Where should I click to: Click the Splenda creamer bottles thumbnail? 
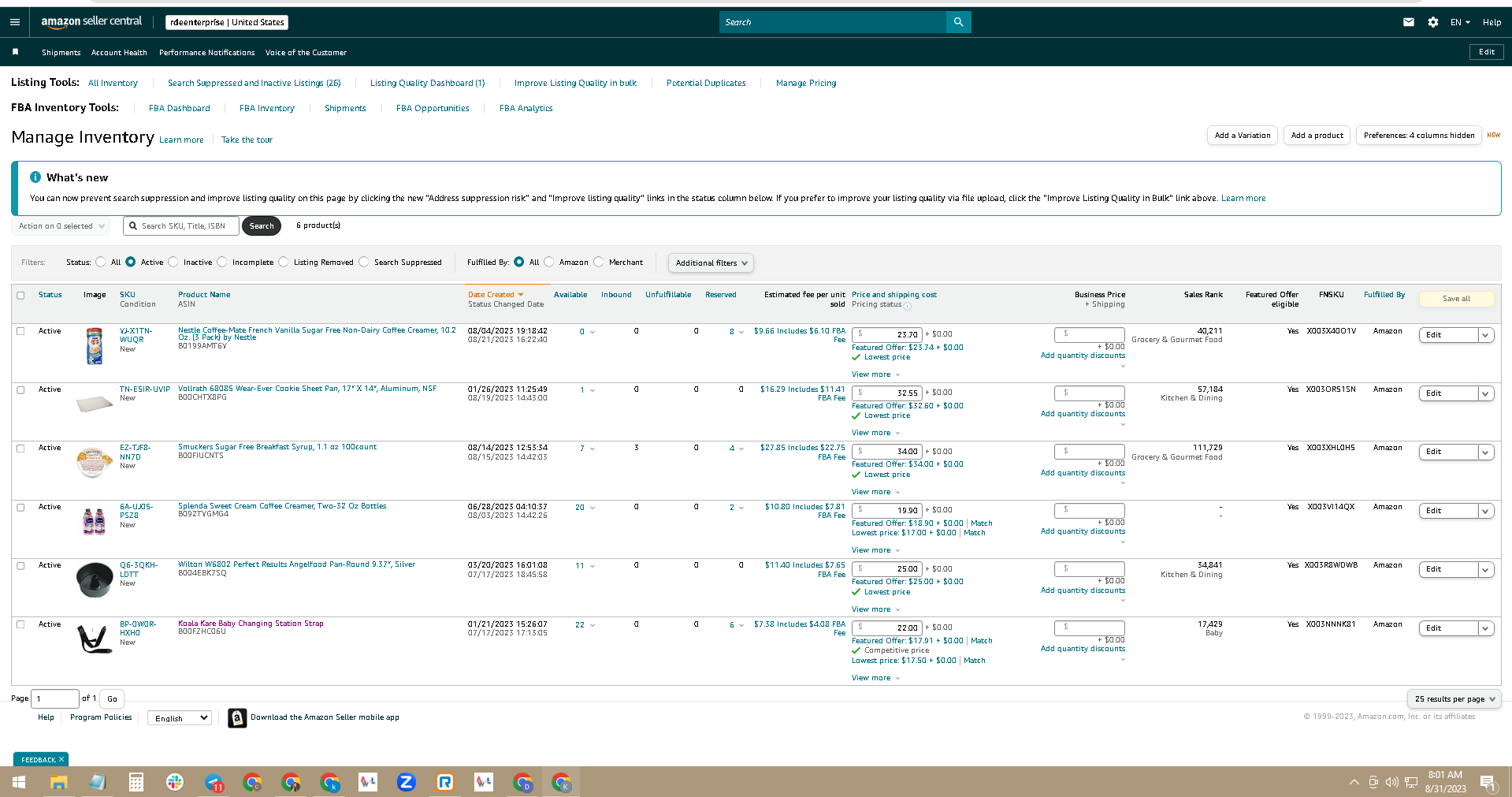click(x=95, y=521)
